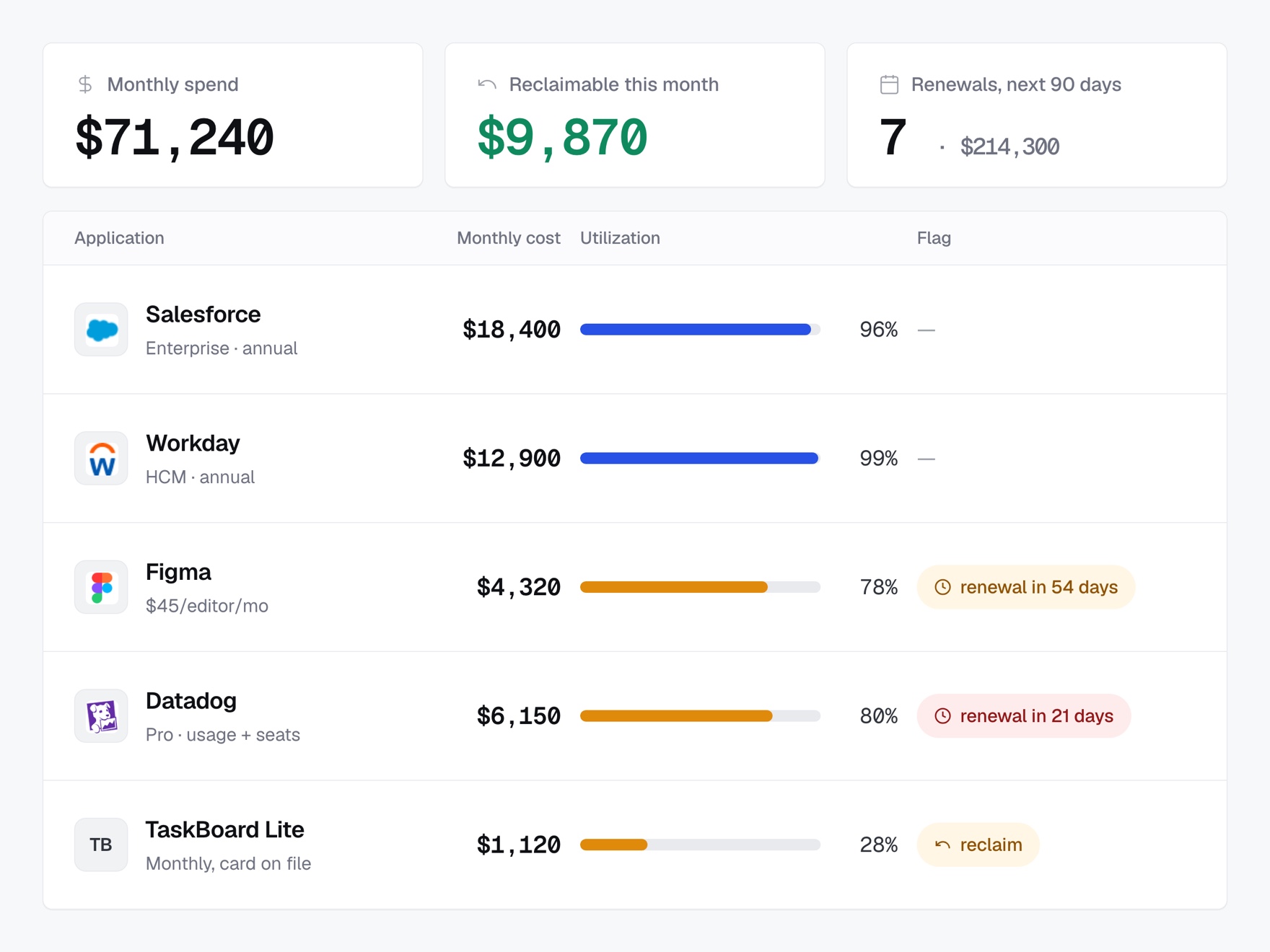
Task: Click the 80% utilization value
Action: point(878,716)
